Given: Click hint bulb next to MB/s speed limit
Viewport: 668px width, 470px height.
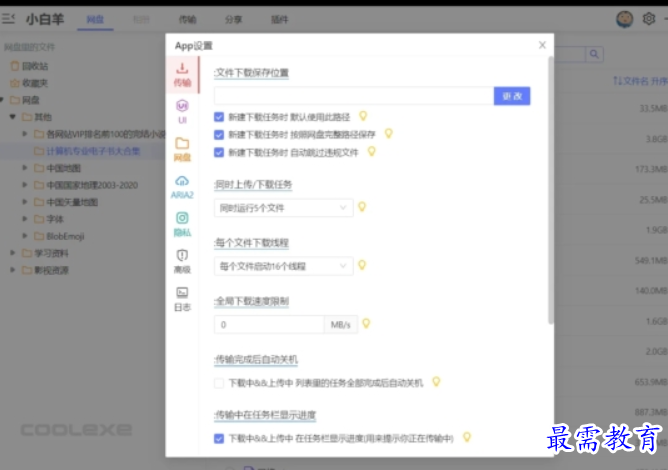Looking at the screenshot, I should (366, 324).
